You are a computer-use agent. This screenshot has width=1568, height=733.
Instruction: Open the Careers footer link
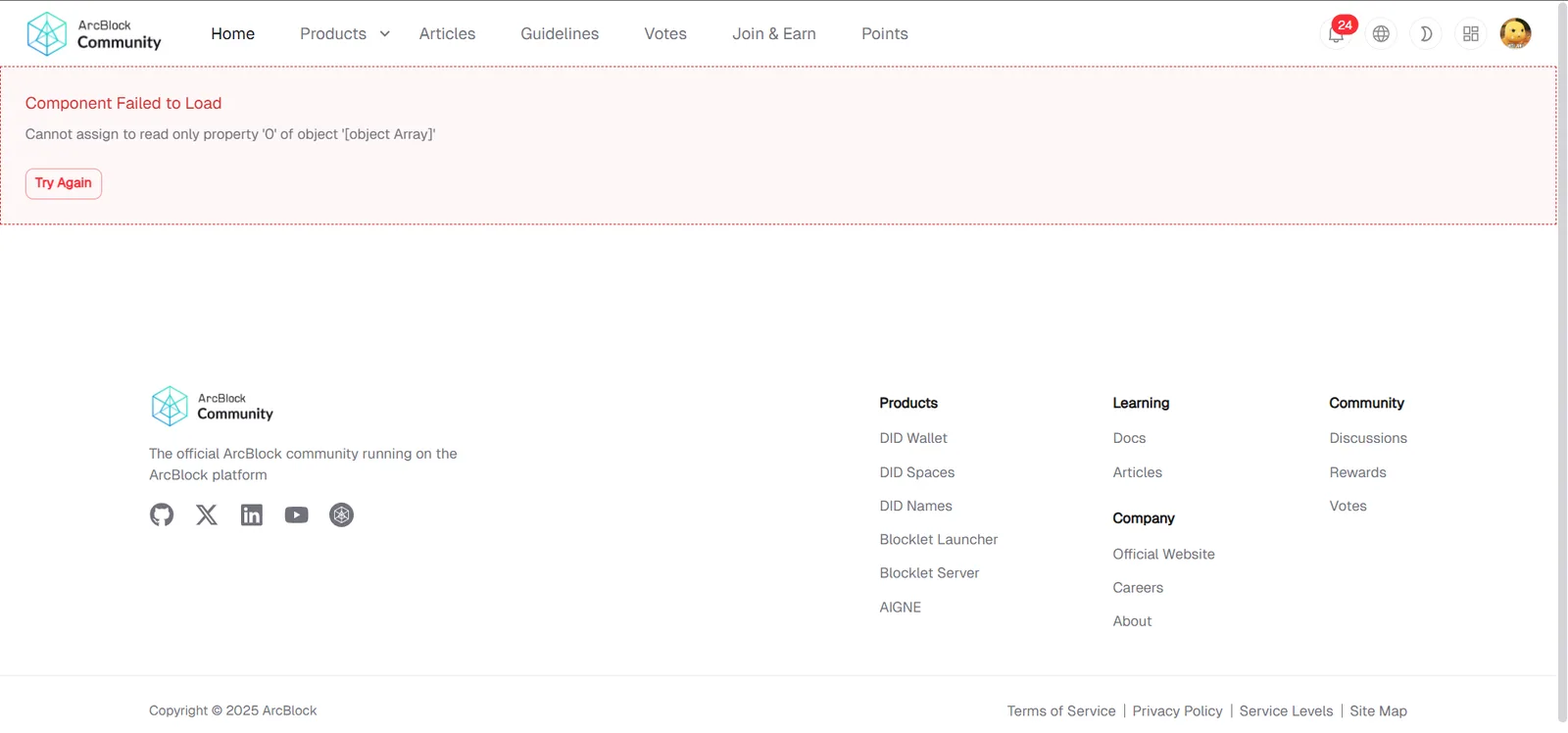pyautogui.click(x=1138, y=588)
